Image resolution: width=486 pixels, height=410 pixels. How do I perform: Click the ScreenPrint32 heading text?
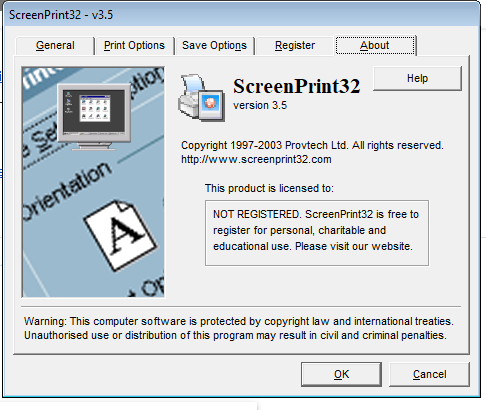click(x=297, y=86)
